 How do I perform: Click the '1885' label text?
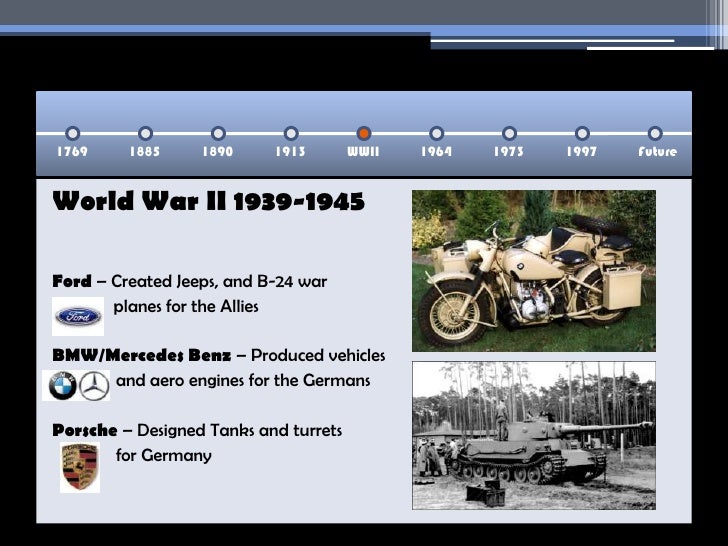(145, 151)
